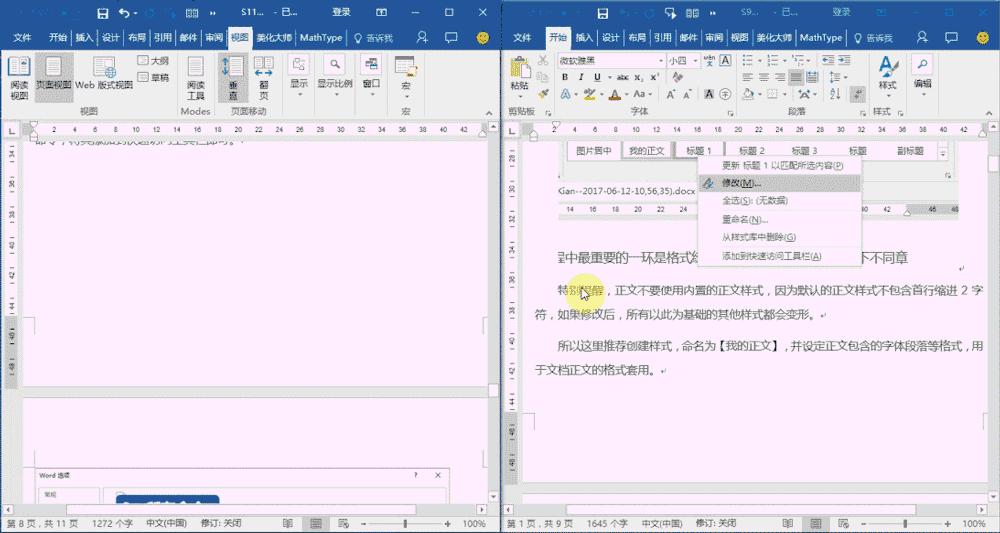Image resolution: width=1000 pixels, height=533 pixels.
Task: Choose 重命名(N)... from the context menu
Action: (779, 219)
